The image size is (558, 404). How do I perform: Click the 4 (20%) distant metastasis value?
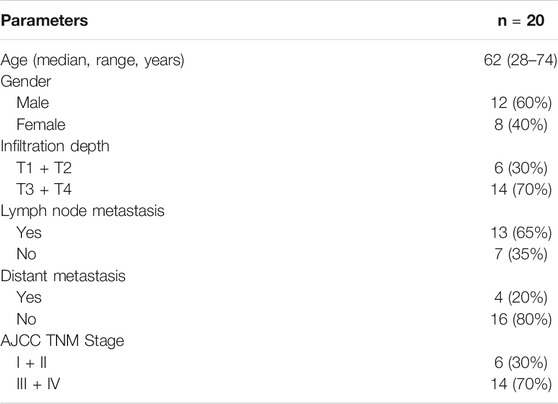(x=521, y=298)
